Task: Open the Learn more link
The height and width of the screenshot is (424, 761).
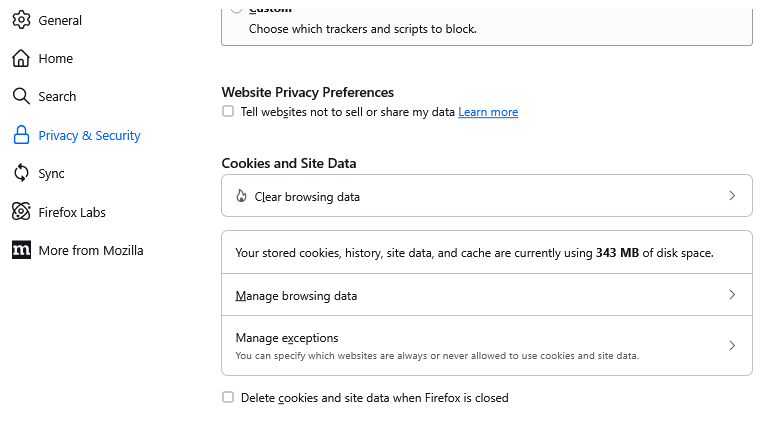Action: (x=488, y=112)
